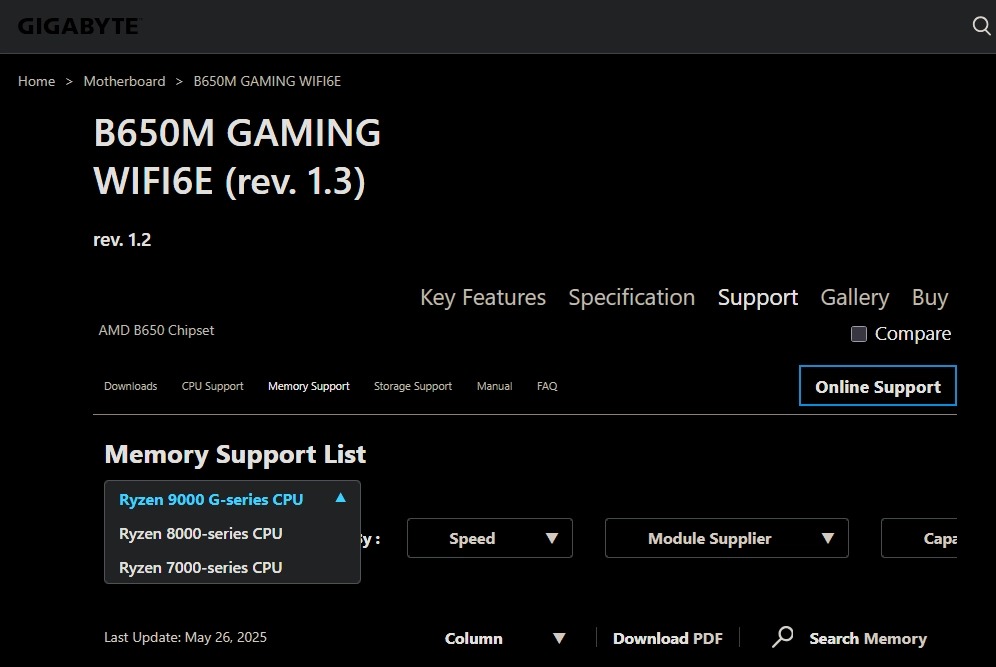Click the Last Update: May 26, 2025 text
The height and width of the screenshot is (667, 996).
pyautogui.click(x=185, y=637)
